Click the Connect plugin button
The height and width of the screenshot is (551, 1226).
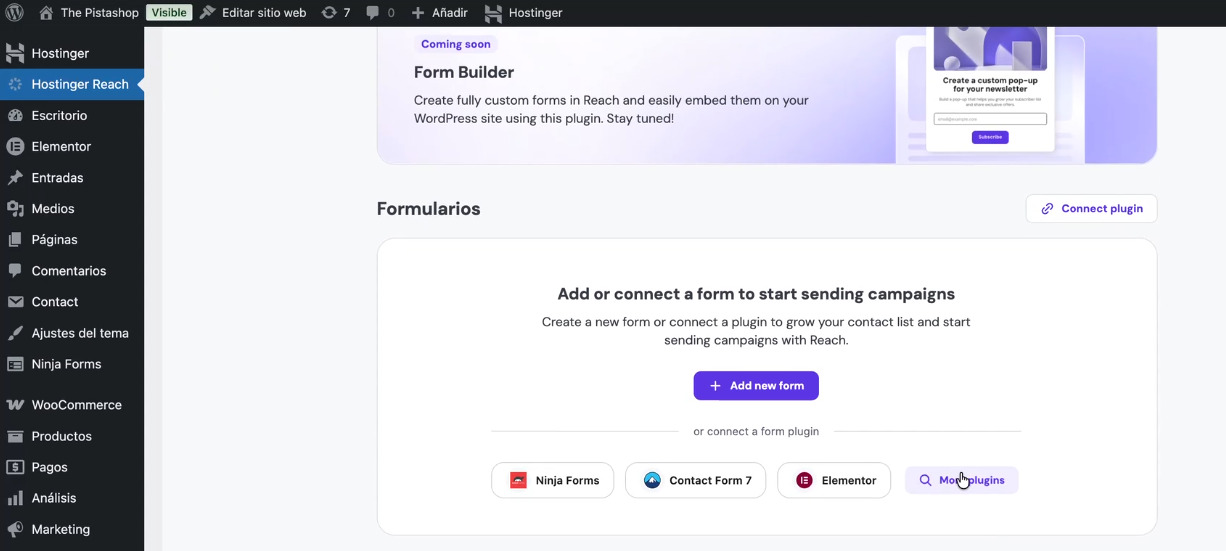pos(1091,209)
